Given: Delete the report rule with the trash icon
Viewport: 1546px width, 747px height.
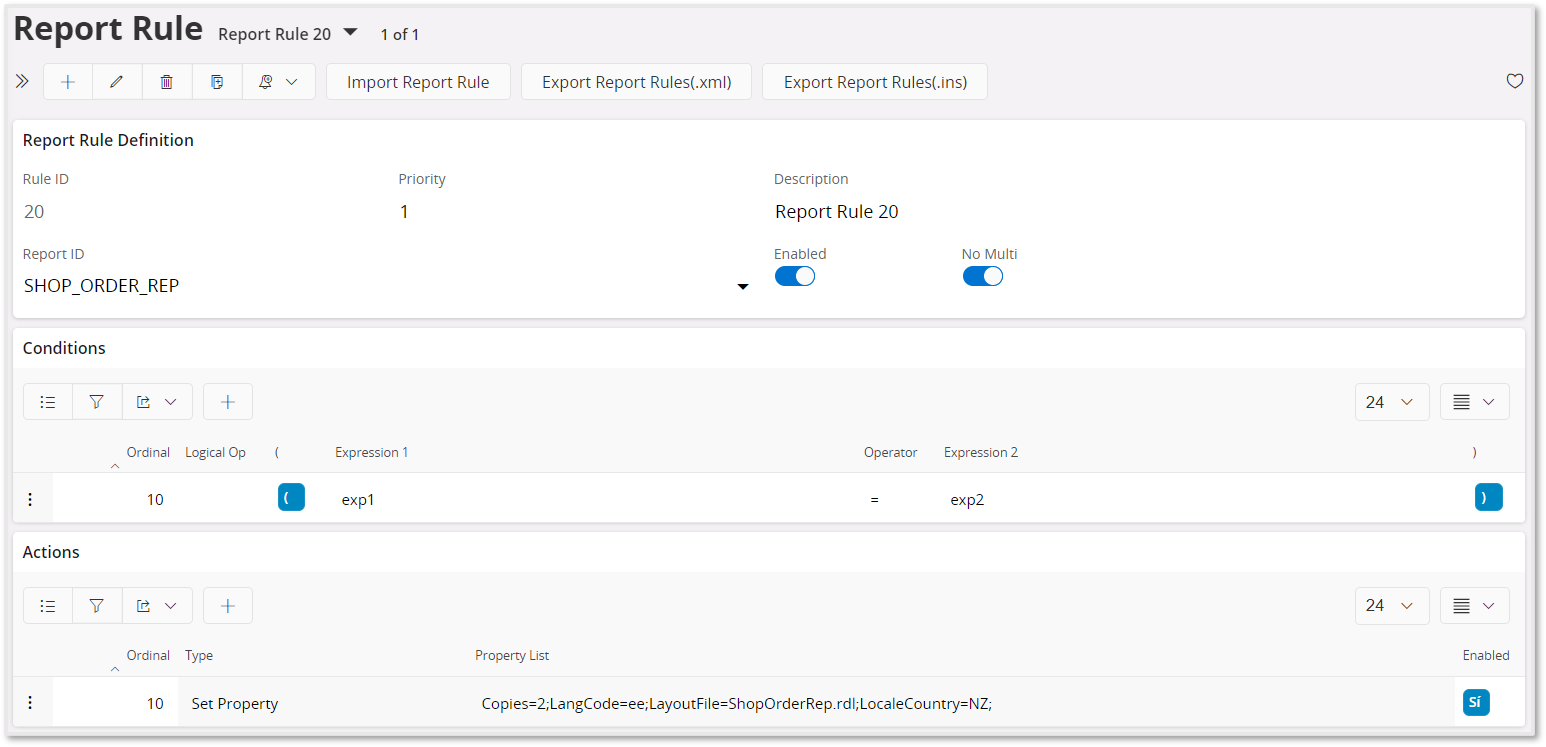Looking at the screenshot, I should pos(167,81).
